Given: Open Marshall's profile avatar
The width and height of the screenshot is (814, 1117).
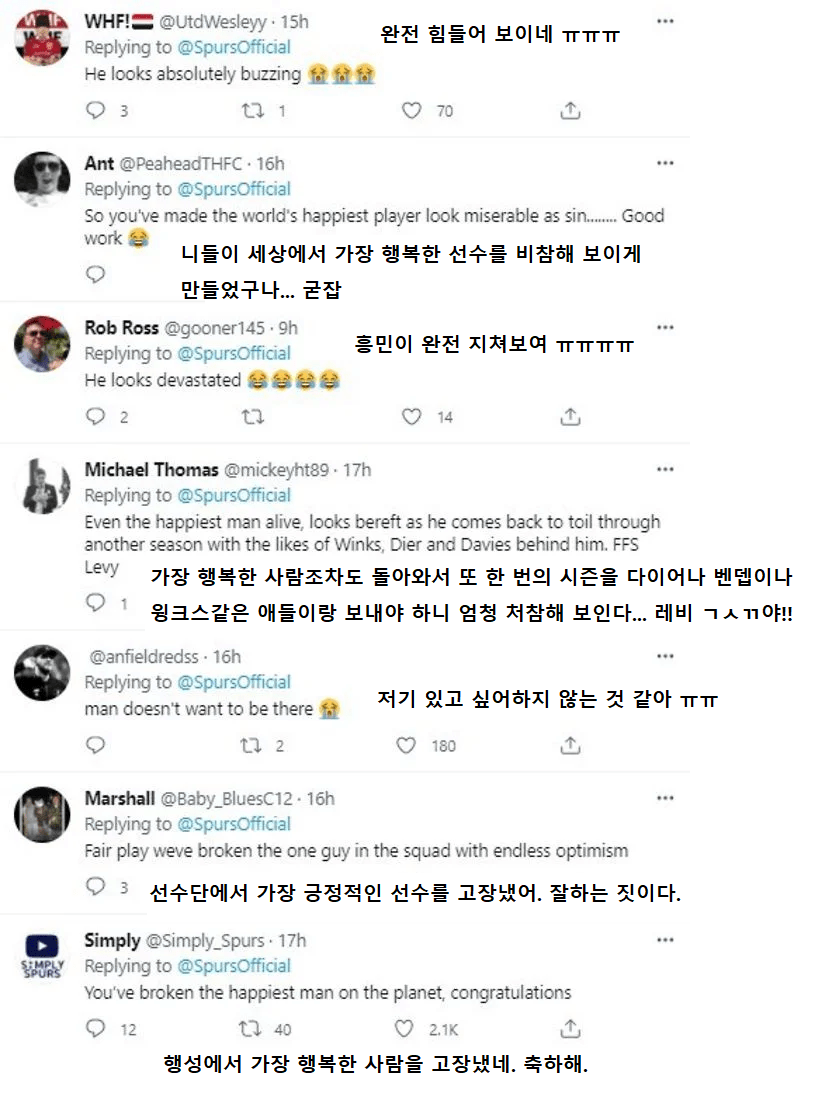Looking at the screenshot, I should [x=42, y=815].
